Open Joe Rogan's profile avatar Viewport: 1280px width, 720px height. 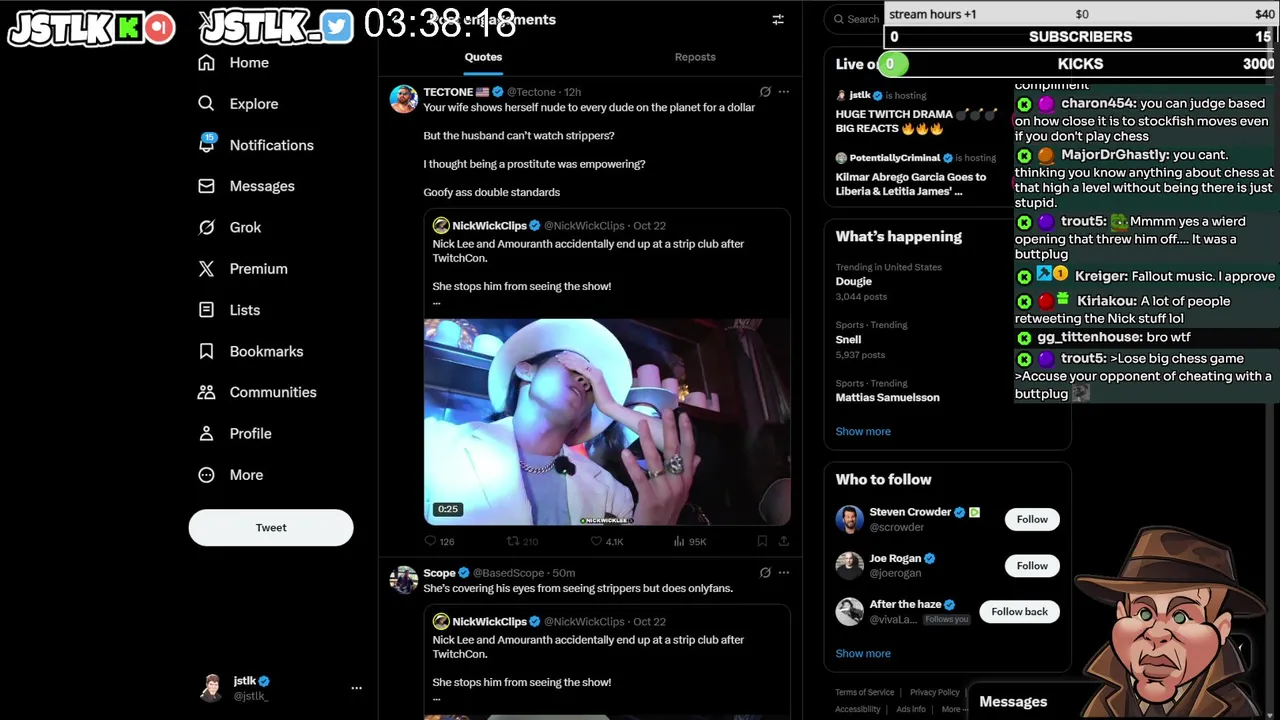point(849,565)
